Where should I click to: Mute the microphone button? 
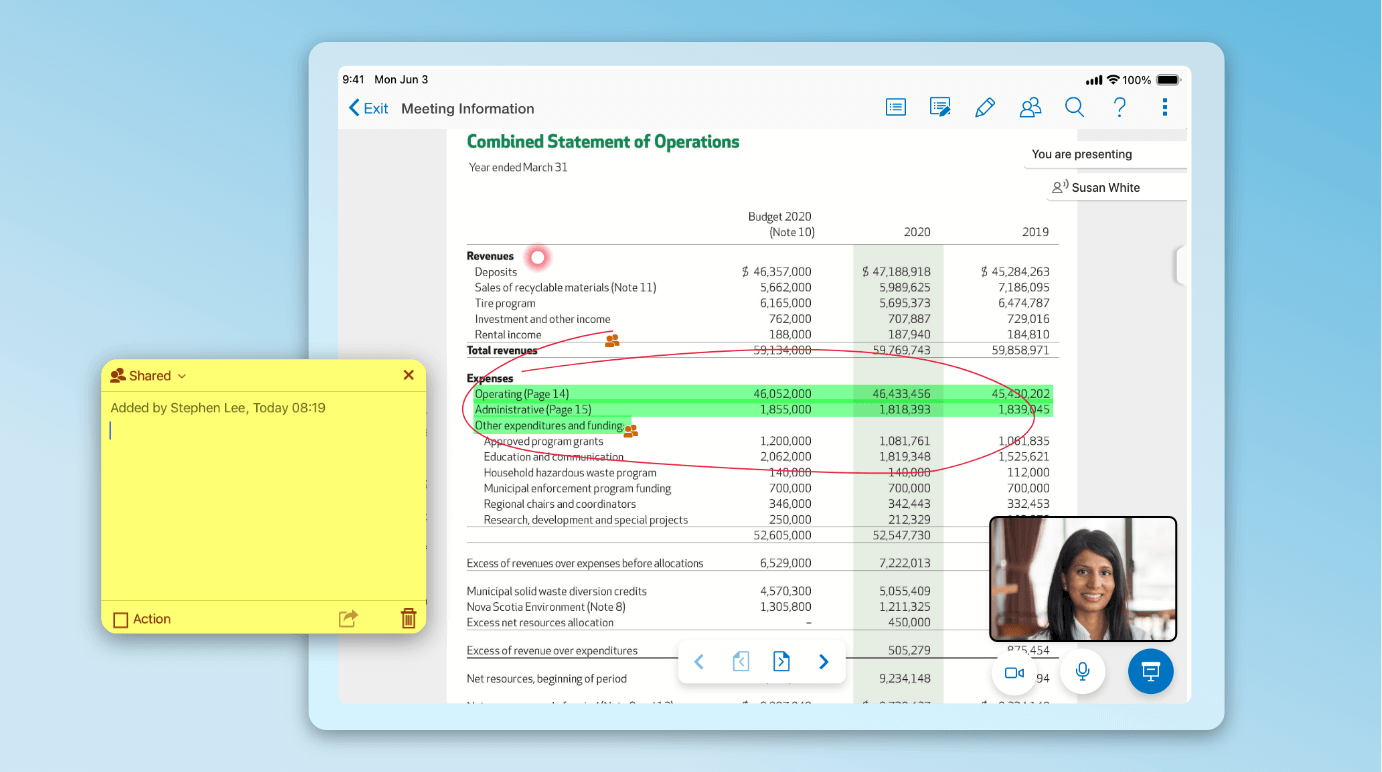click(1082, 672)
